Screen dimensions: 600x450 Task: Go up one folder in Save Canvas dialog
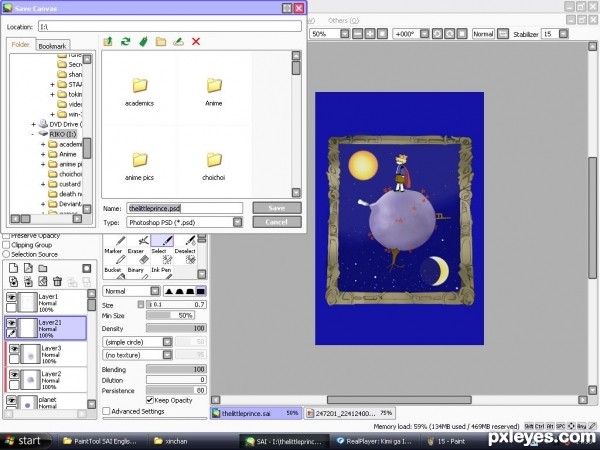point(108,41)
